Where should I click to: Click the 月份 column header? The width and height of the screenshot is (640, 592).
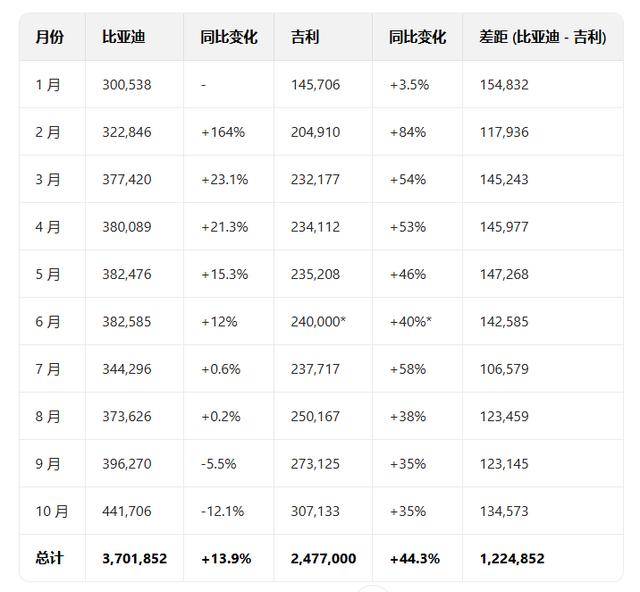point(49,37)
